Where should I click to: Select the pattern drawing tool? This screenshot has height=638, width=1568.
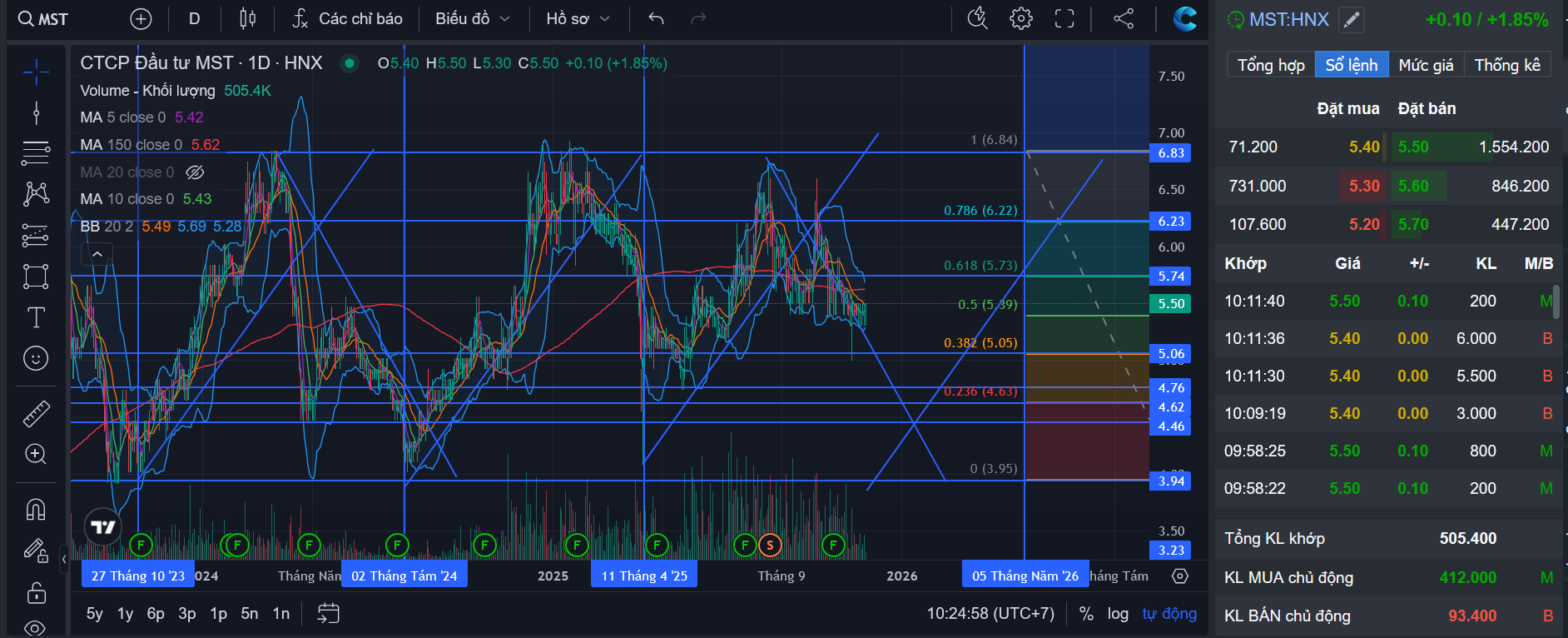[36, 193]
